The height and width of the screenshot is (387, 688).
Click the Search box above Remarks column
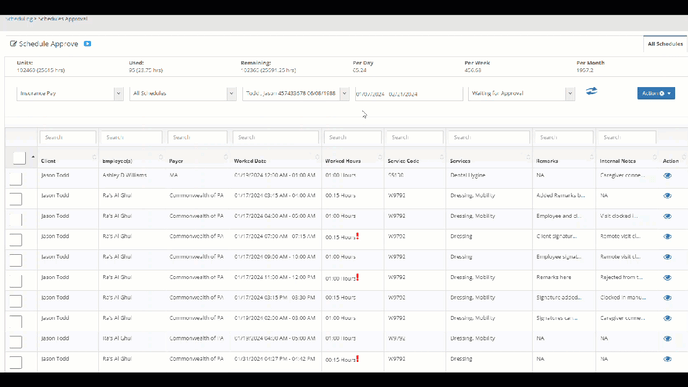pos(564,137)
